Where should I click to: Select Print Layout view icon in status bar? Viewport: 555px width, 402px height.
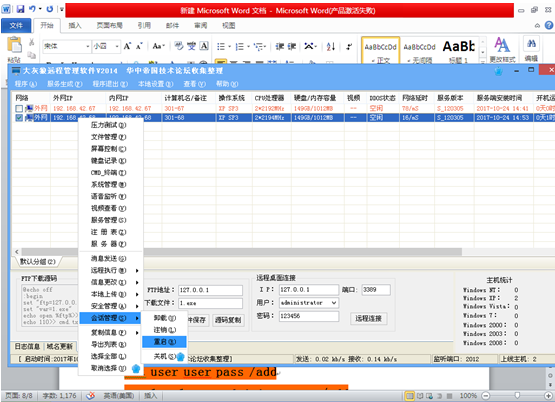tap(410, 396)
